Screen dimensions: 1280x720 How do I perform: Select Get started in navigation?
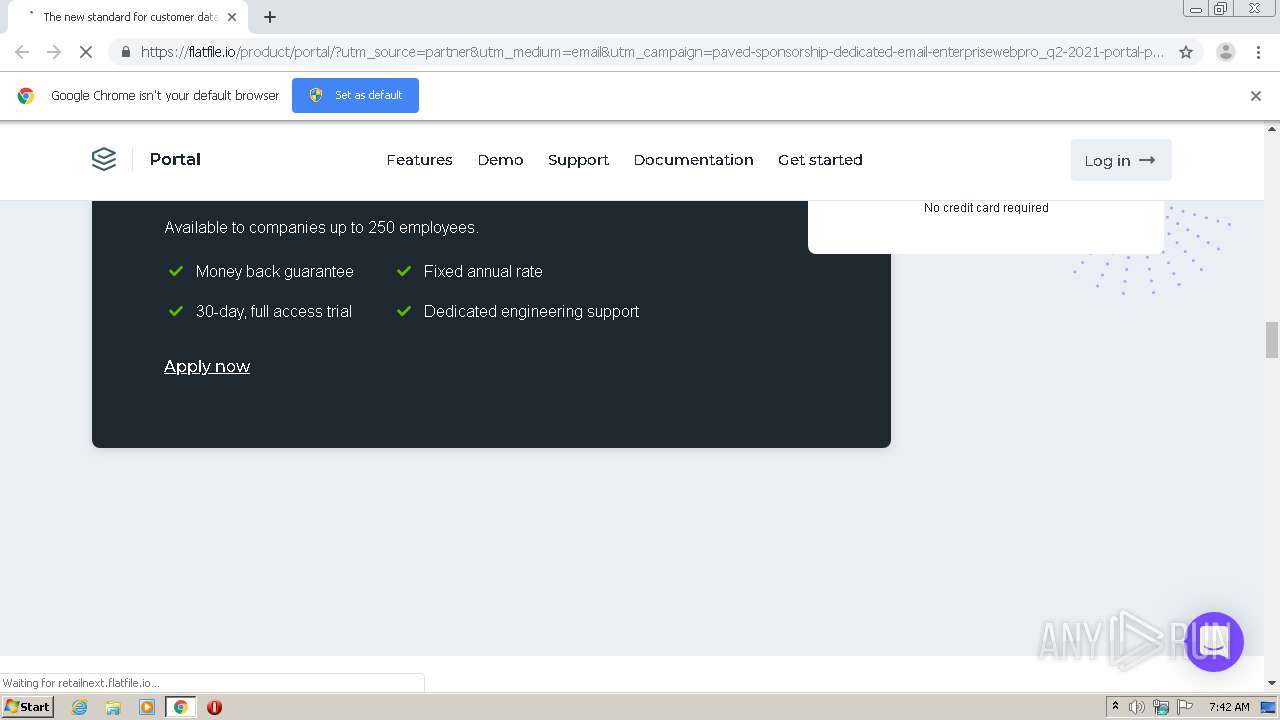click(820, 160)
